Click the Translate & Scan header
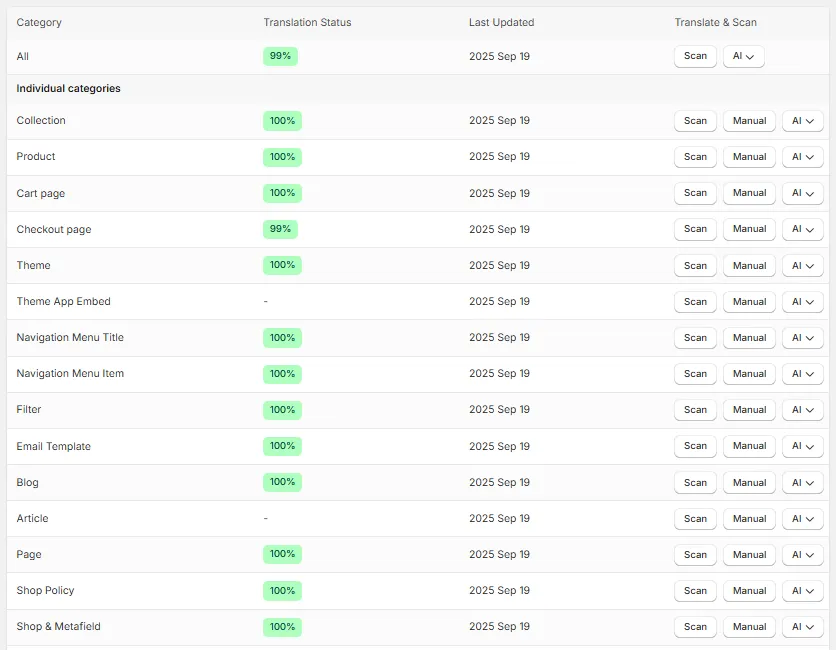Screen dimensions: 836x650 pos(716,22)
